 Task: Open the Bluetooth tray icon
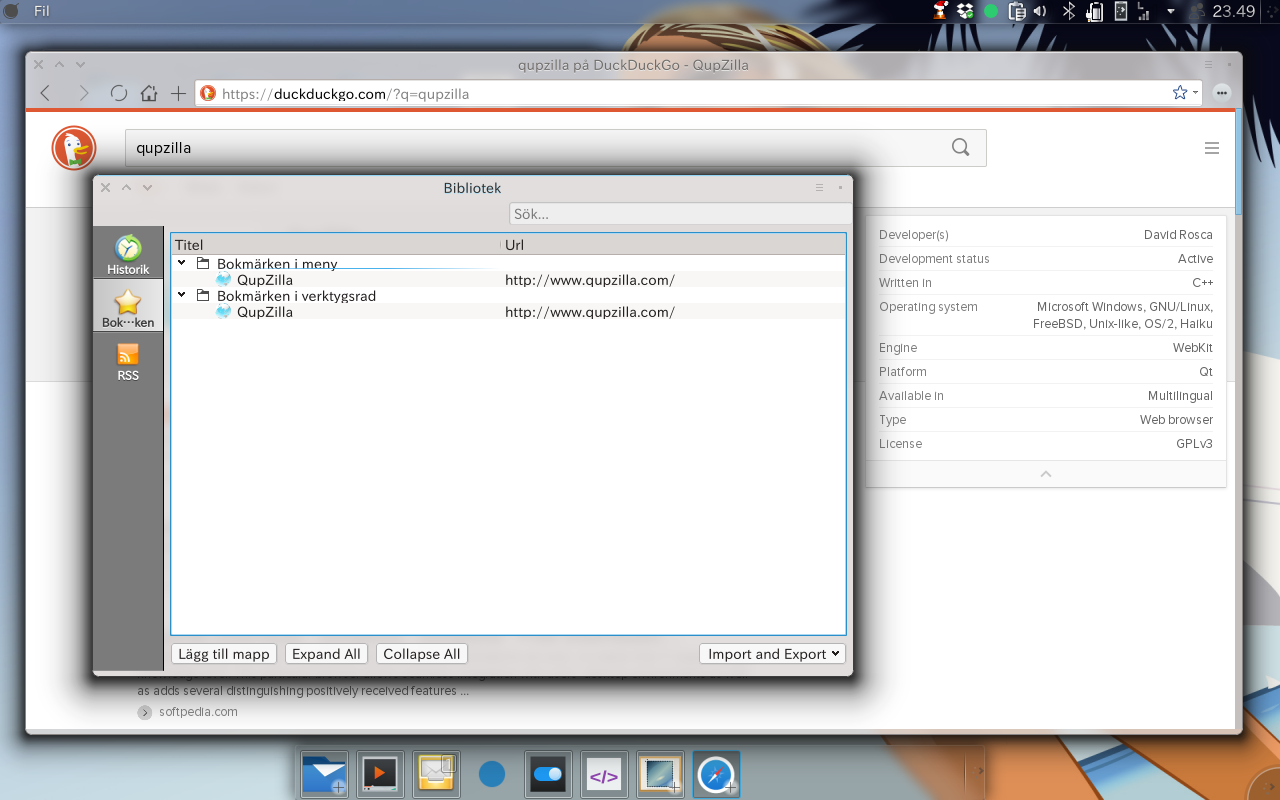[x=1068, y=11]
